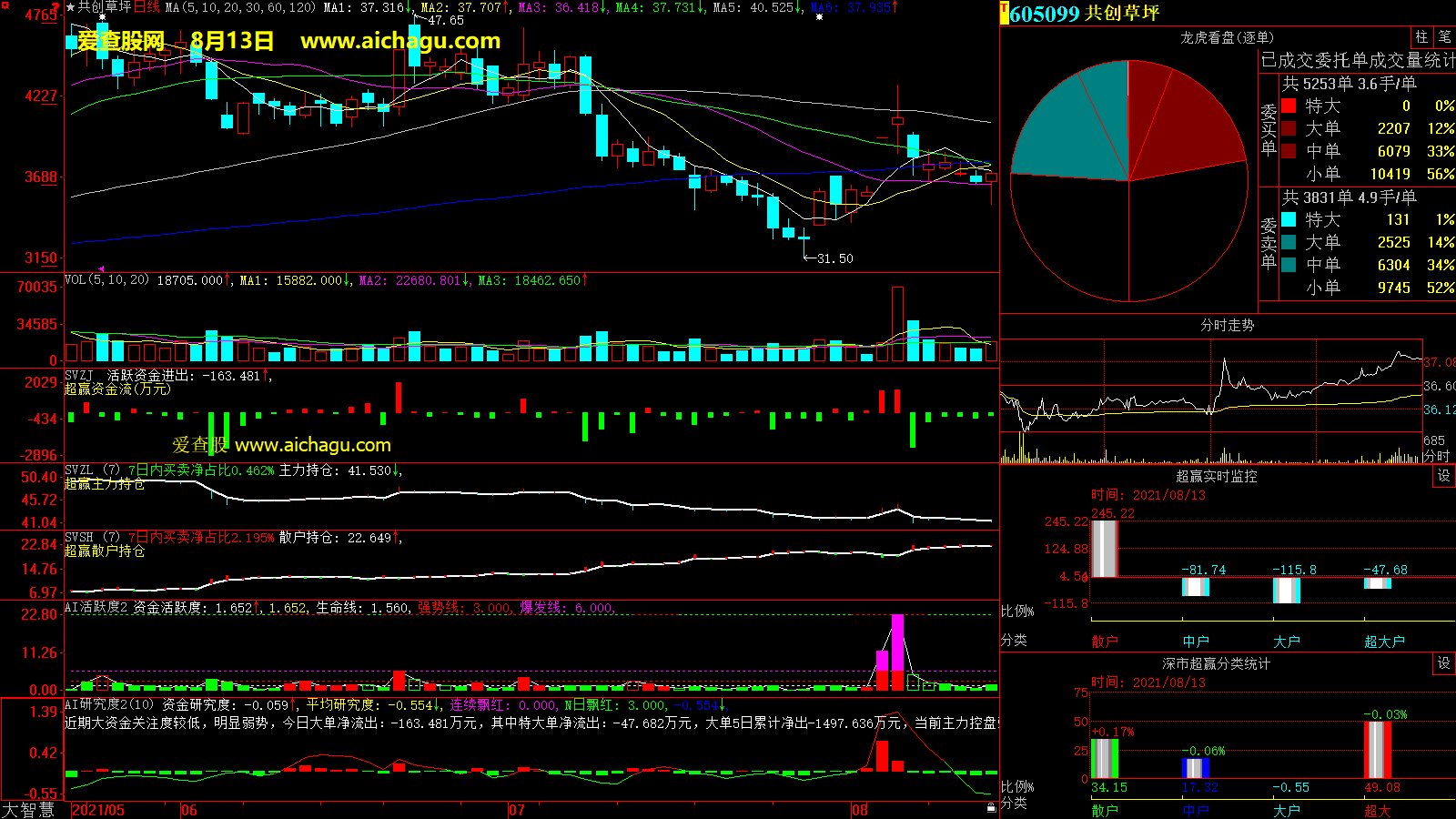Click the stock code 605099 title
1456x819 pixels.
(1044, 14)
